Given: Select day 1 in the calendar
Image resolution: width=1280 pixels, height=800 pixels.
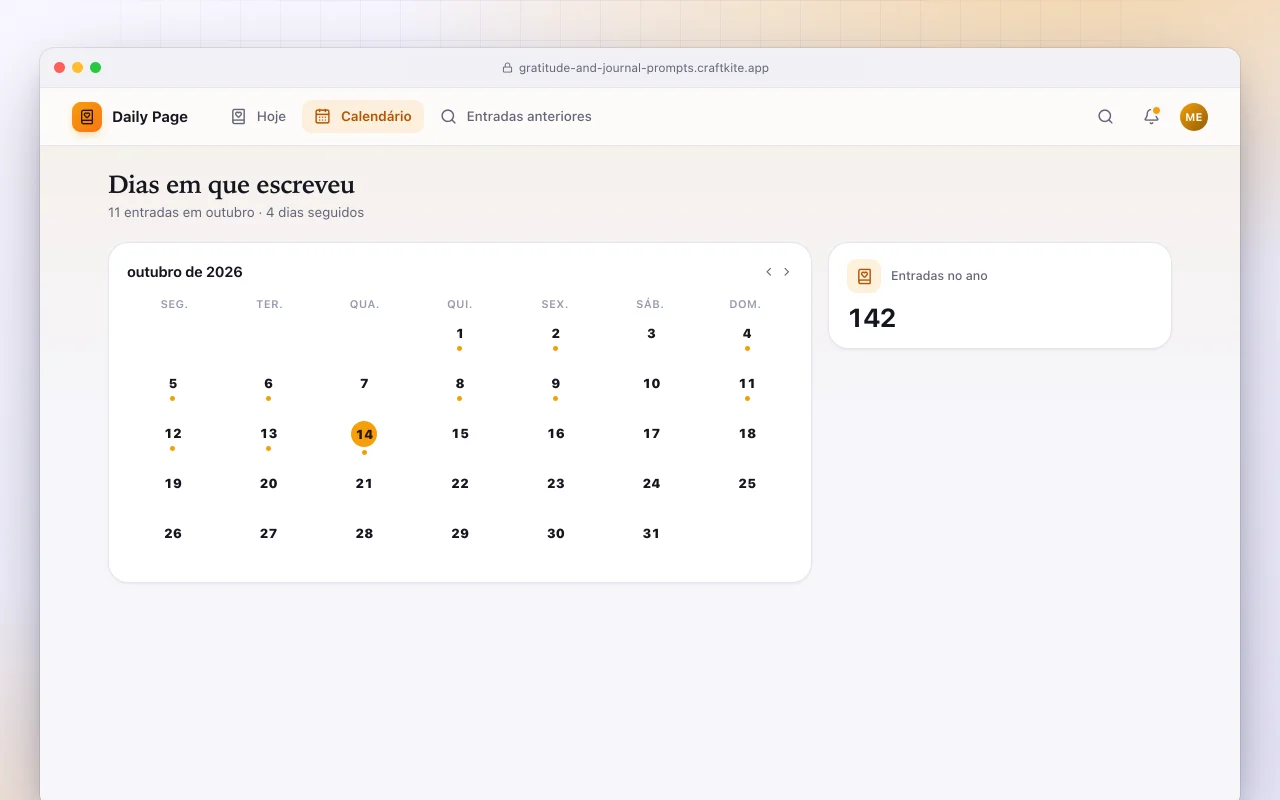Looking at the screenshot, I should click(x=460, y=334).
